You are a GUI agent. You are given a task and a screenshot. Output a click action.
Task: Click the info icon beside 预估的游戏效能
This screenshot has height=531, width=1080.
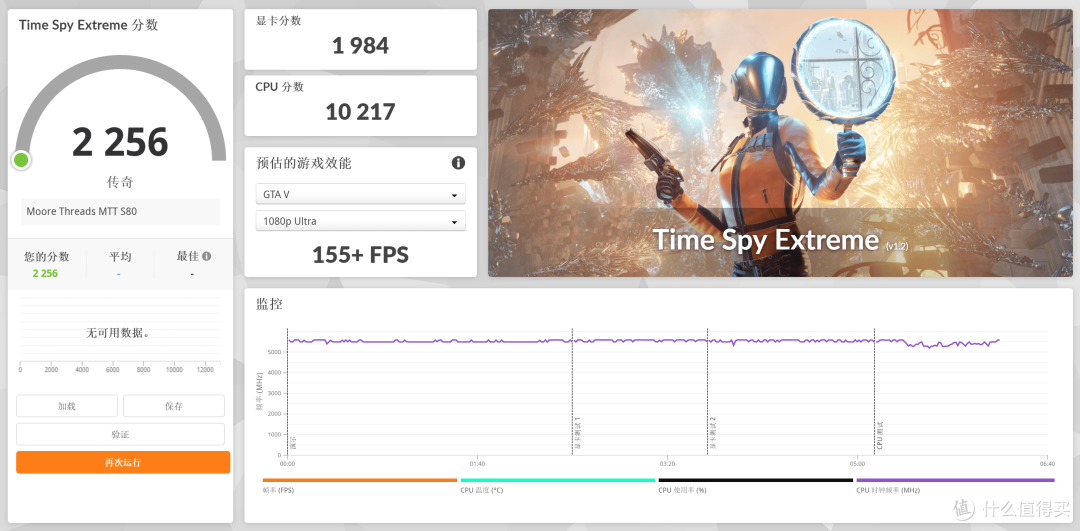coord(458,163)
